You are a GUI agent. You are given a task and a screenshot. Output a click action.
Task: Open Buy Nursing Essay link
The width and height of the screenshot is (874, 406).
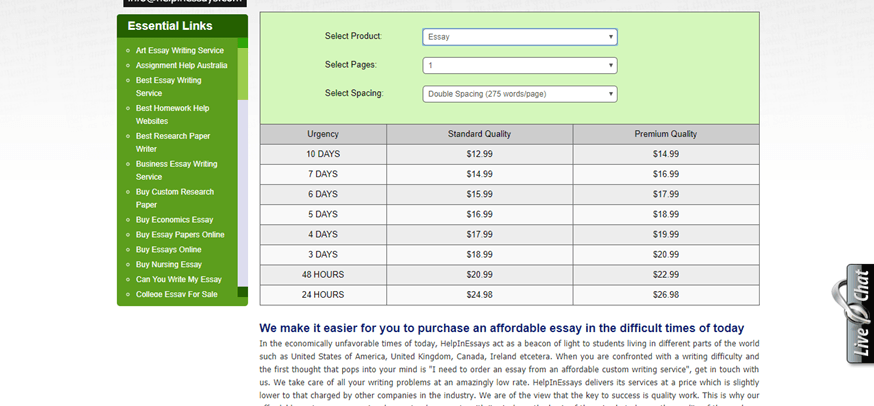point(169,264)
